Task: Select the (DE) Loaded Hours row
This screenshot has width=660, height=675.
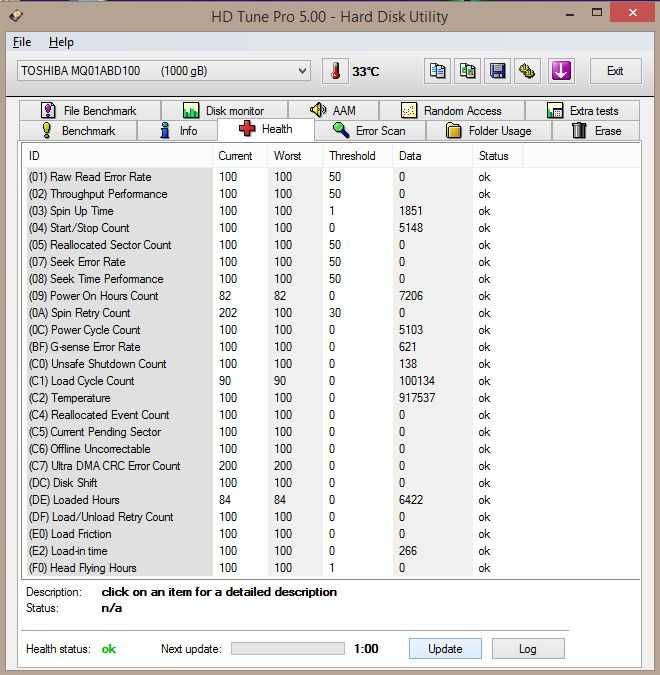Action: click(x=331, y=500)
